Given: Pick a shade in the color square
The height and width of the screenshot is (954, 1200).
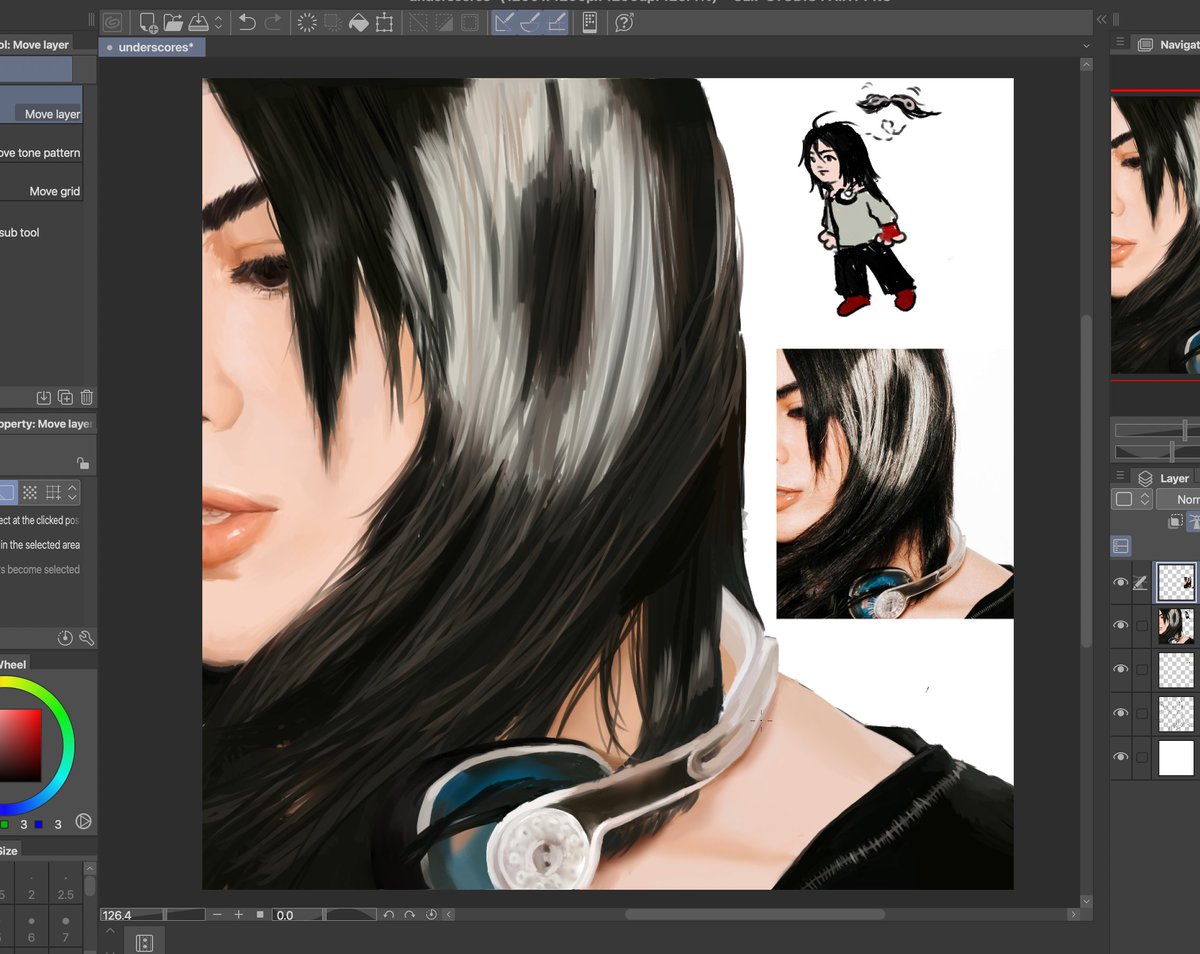Looking at the screenshot, I should coord(20,745).
